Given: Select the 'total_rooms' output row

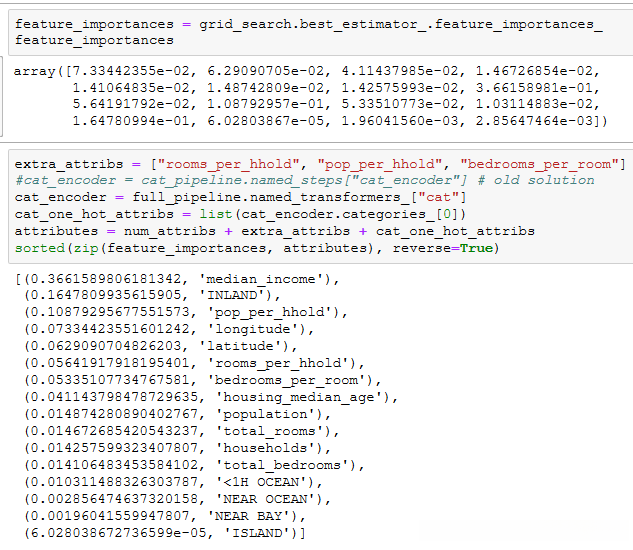Looking at the screenshot, I should click(x=182, y=431).
